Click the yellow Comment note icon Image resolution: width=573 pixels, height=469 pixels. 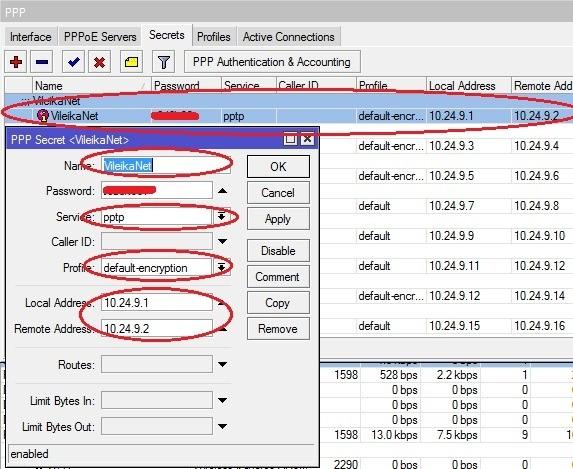[x=131, y=62]
